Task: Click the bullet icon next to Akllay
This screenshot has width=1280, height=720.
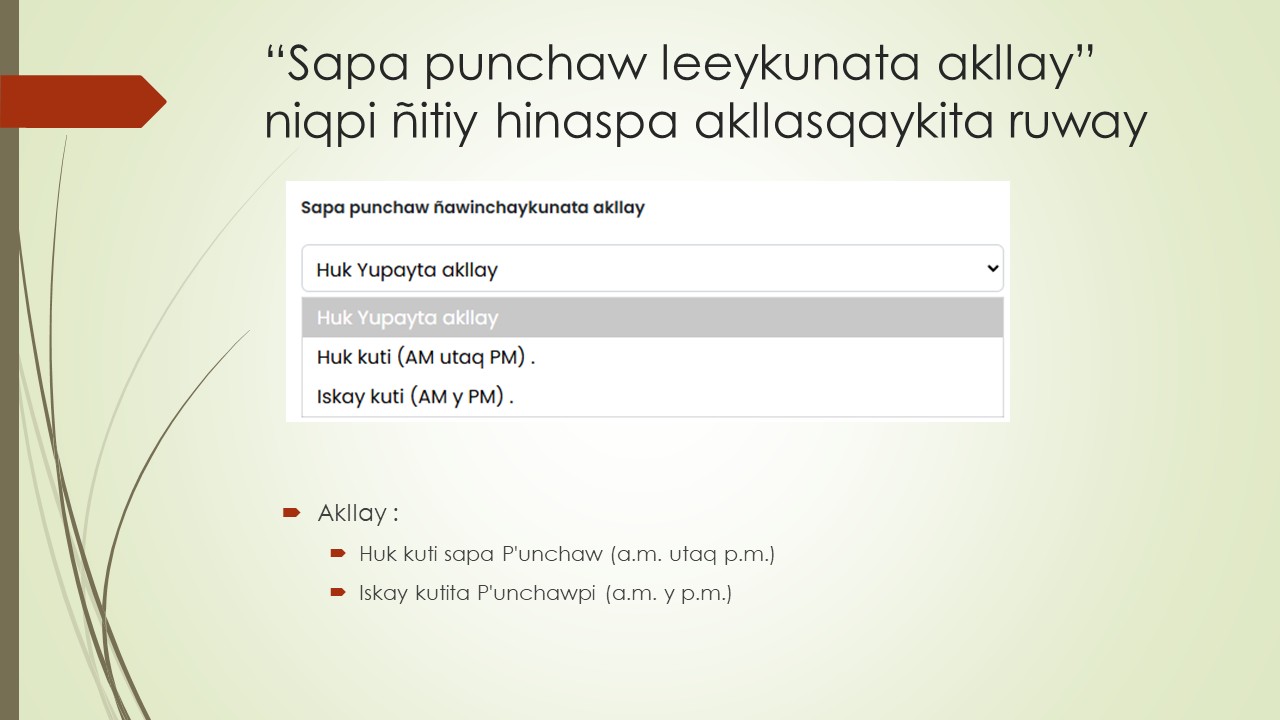Action: coord(291,513)
